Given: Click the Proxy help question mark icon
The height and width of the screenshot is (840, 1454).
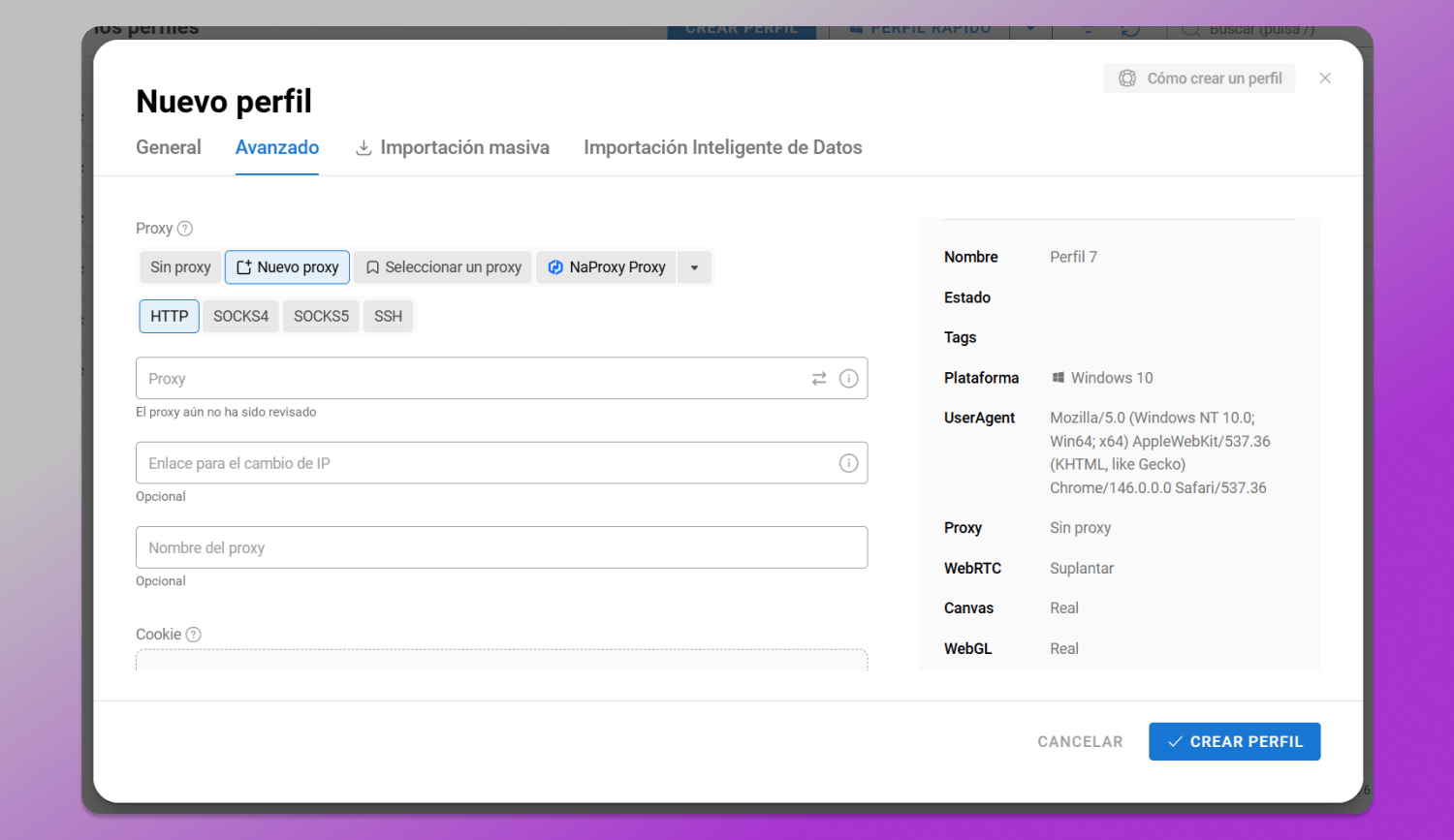Looking at the screenshot, I should [x=185, y=229].
